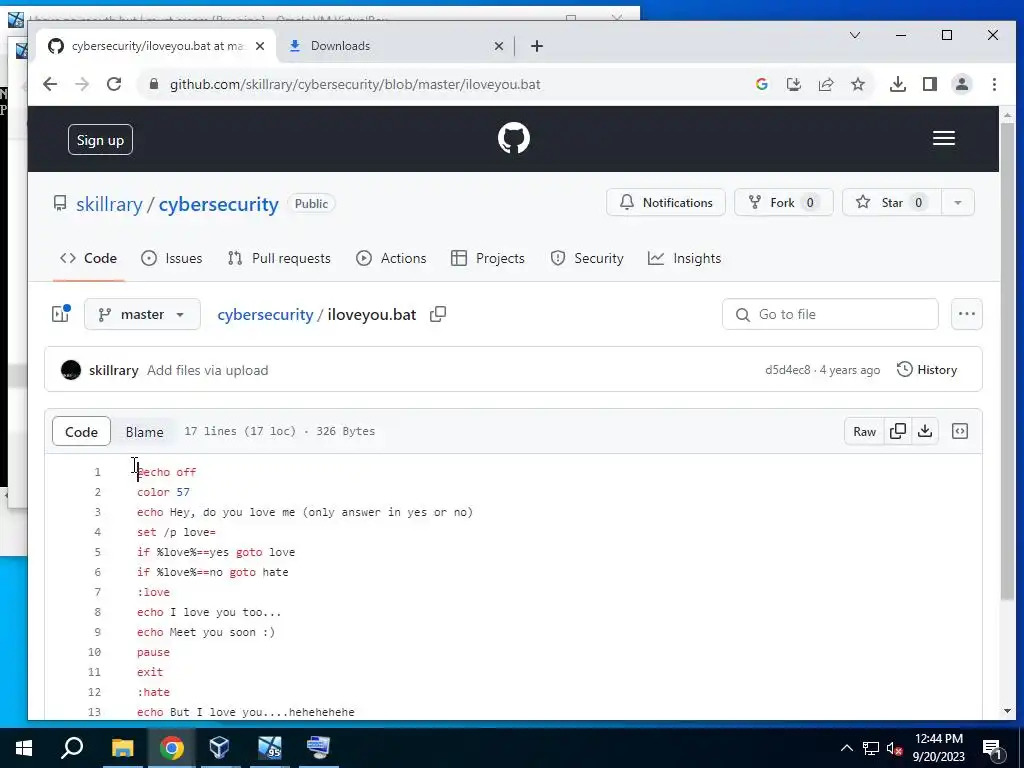Open the Pull requests tab
Screen dimensions: 1024x768
click(279, 259)
